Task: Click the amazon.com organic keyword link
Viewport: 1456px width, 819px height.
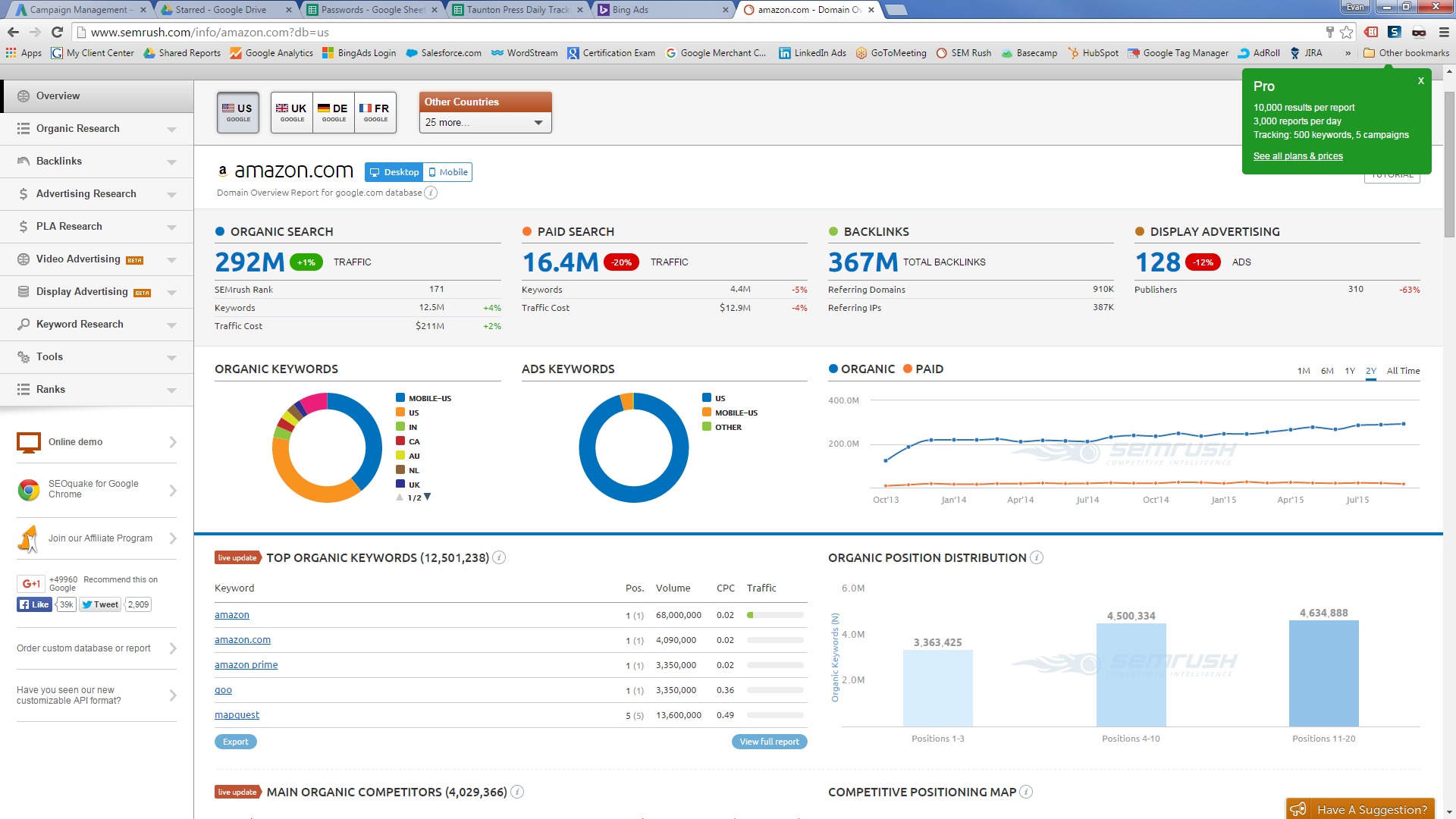Action: tap(243, 639)
